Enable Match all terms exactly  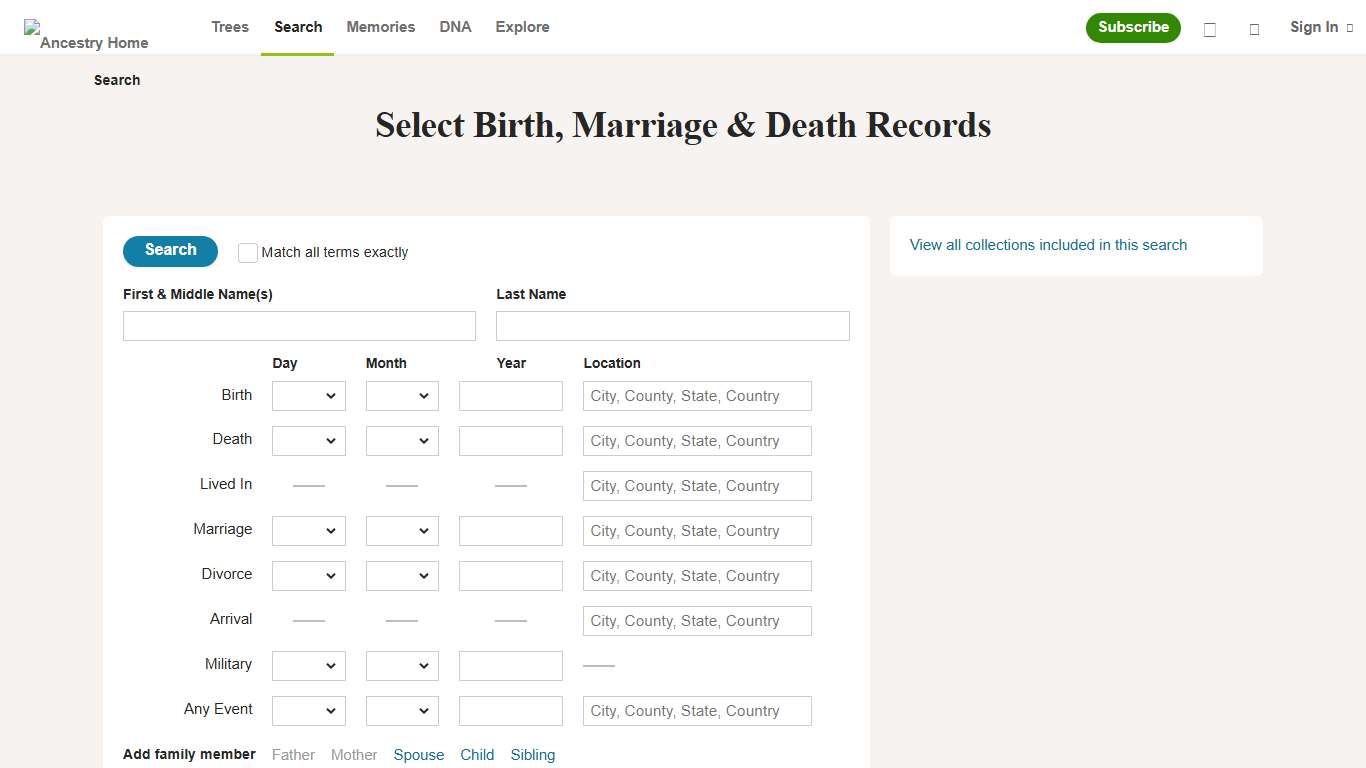(247, 252)
